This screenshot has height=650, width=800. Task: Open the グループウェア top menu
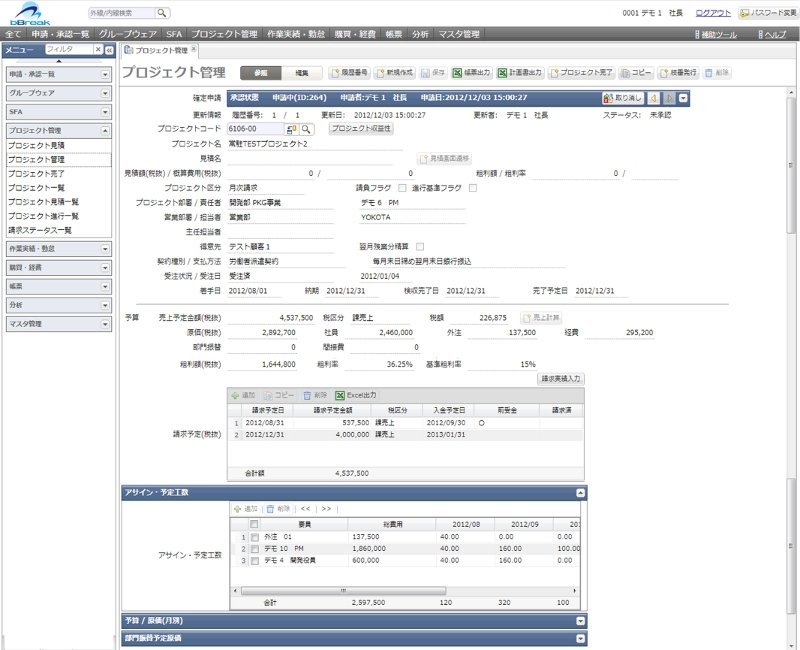pos(128,34)
